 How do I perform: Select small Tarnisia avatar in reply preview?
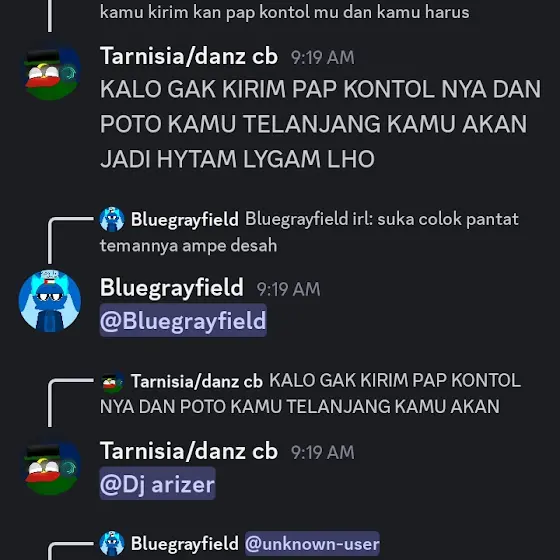[112, 382]
